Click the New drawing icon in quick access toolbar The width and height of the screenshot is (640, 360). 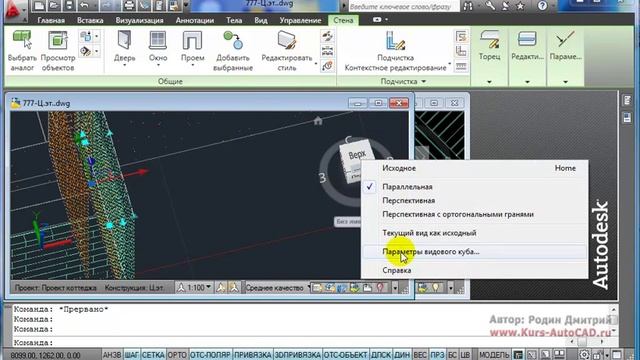pos(39,6)
